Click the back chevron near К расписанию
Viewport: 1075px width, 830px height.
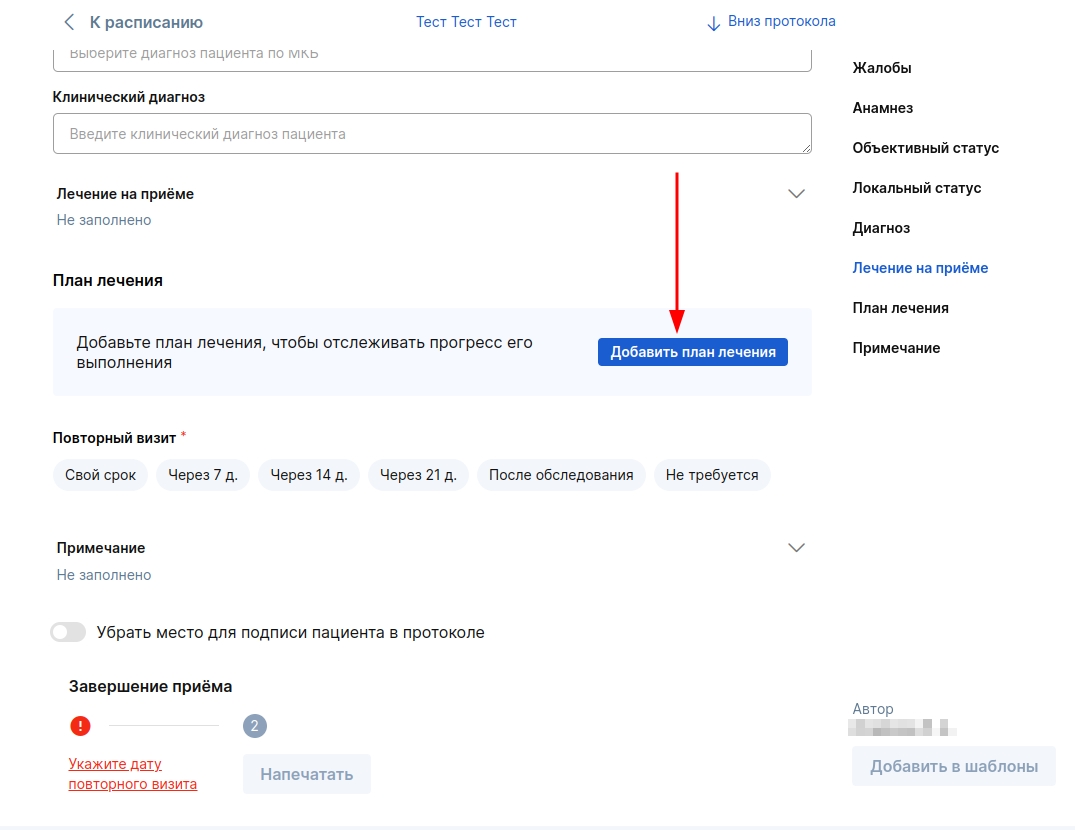(69, 22)
